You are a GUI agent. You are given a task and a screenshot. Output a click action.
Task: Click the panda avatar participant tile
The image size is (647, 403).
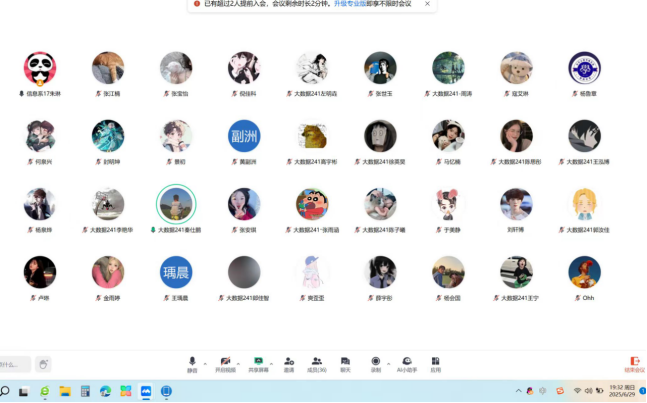(40, 68)
